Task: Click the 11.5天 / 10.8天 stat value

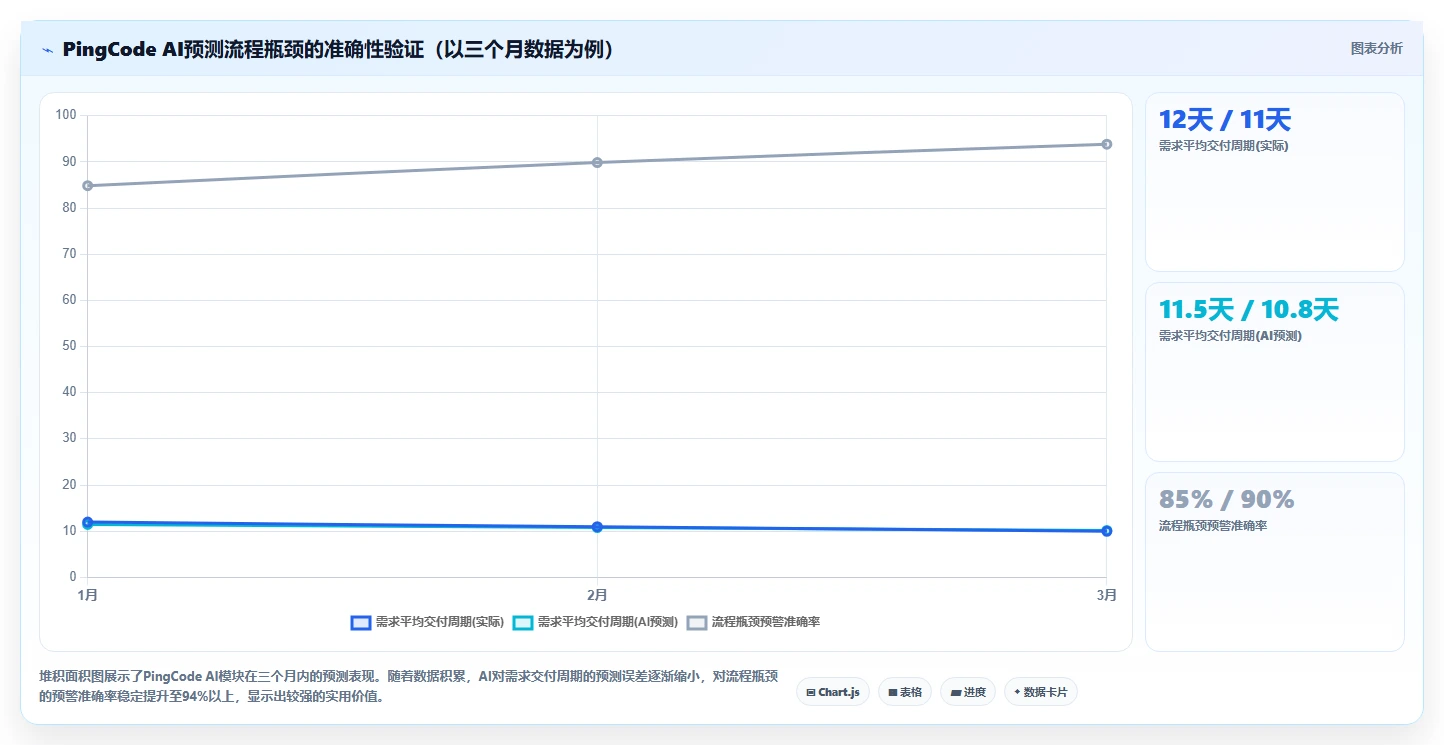Action: coord(1248,310)
